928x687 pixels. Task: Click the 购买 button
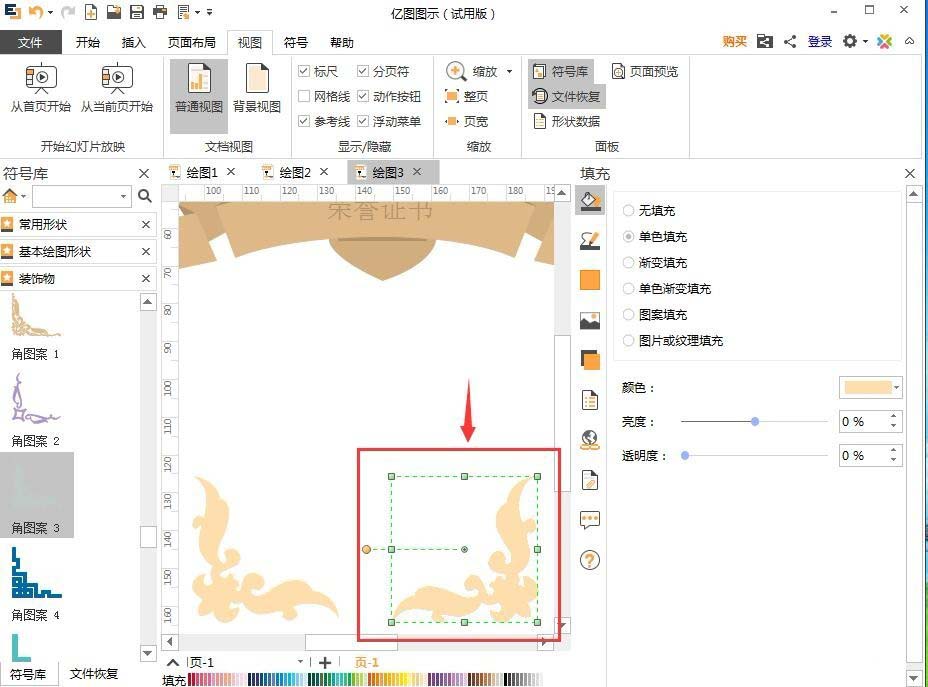point(733,42)
